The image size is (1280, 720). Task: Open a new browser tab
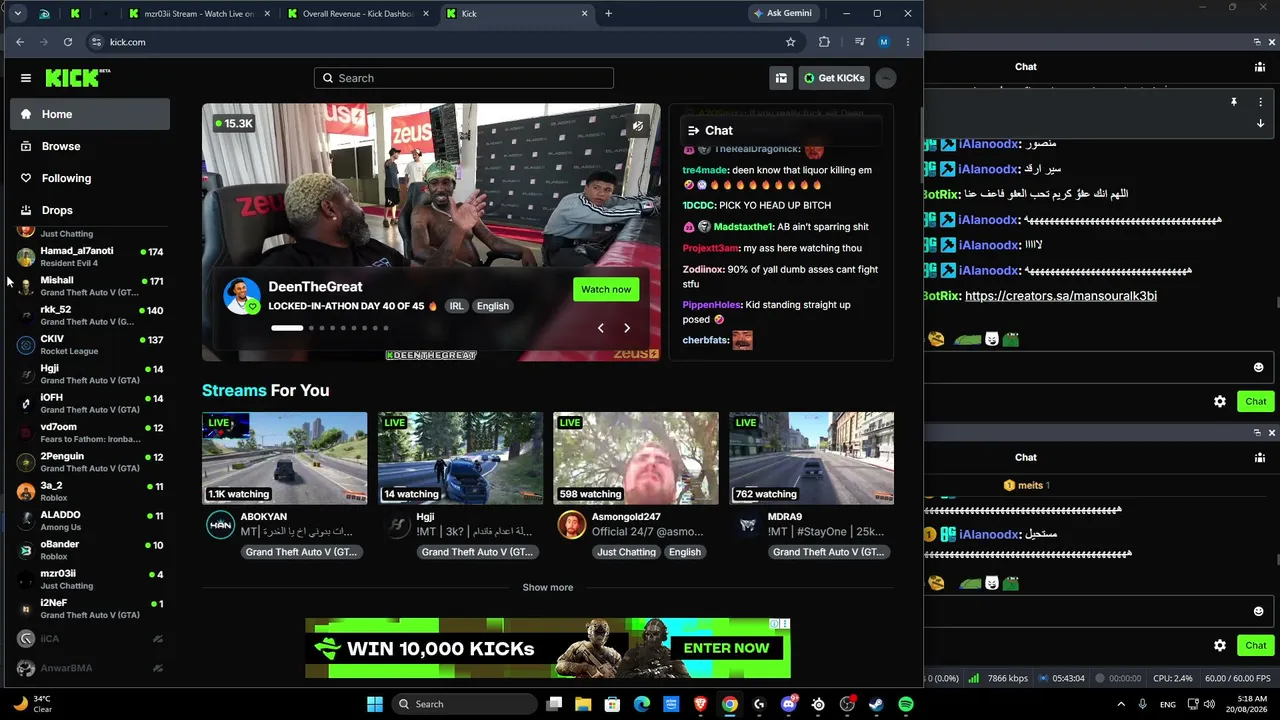click(608, 14)
